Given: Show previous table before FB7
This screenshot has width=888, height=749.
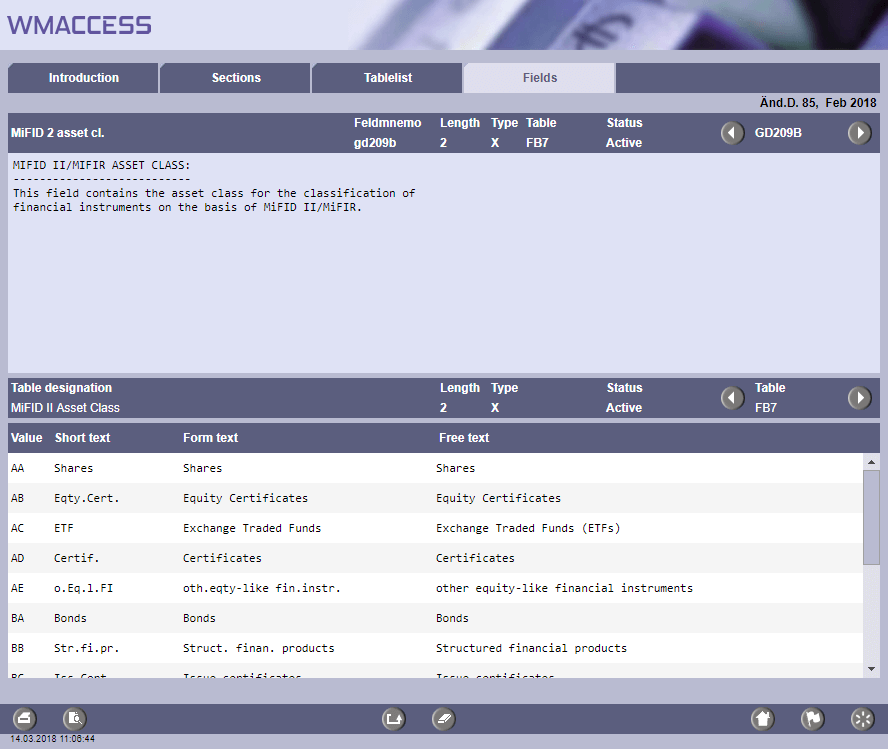Looking at the screenshot, I should (x=733, y=398).
